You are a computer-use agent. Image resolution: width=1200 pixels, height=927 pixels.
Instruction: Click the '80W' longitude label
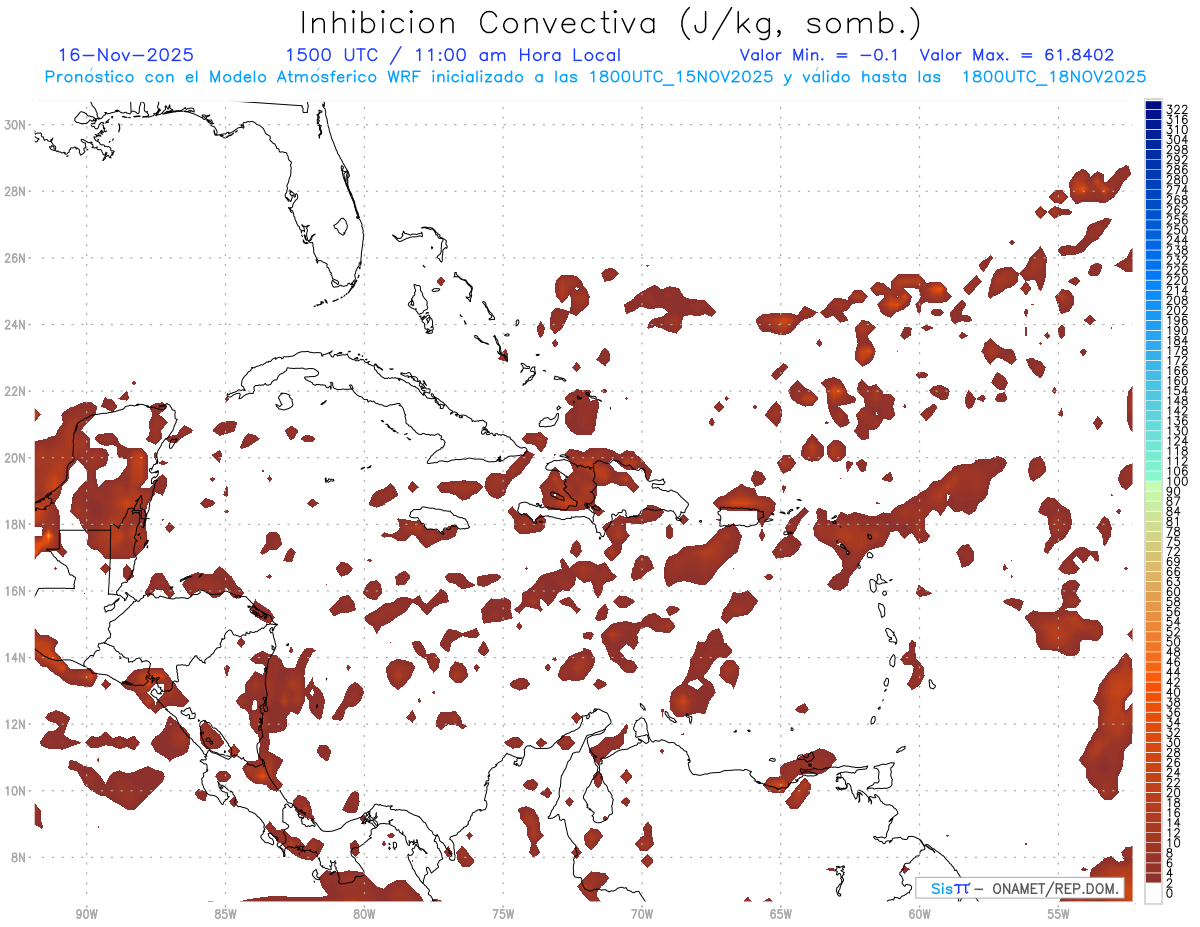coord(364,914)
